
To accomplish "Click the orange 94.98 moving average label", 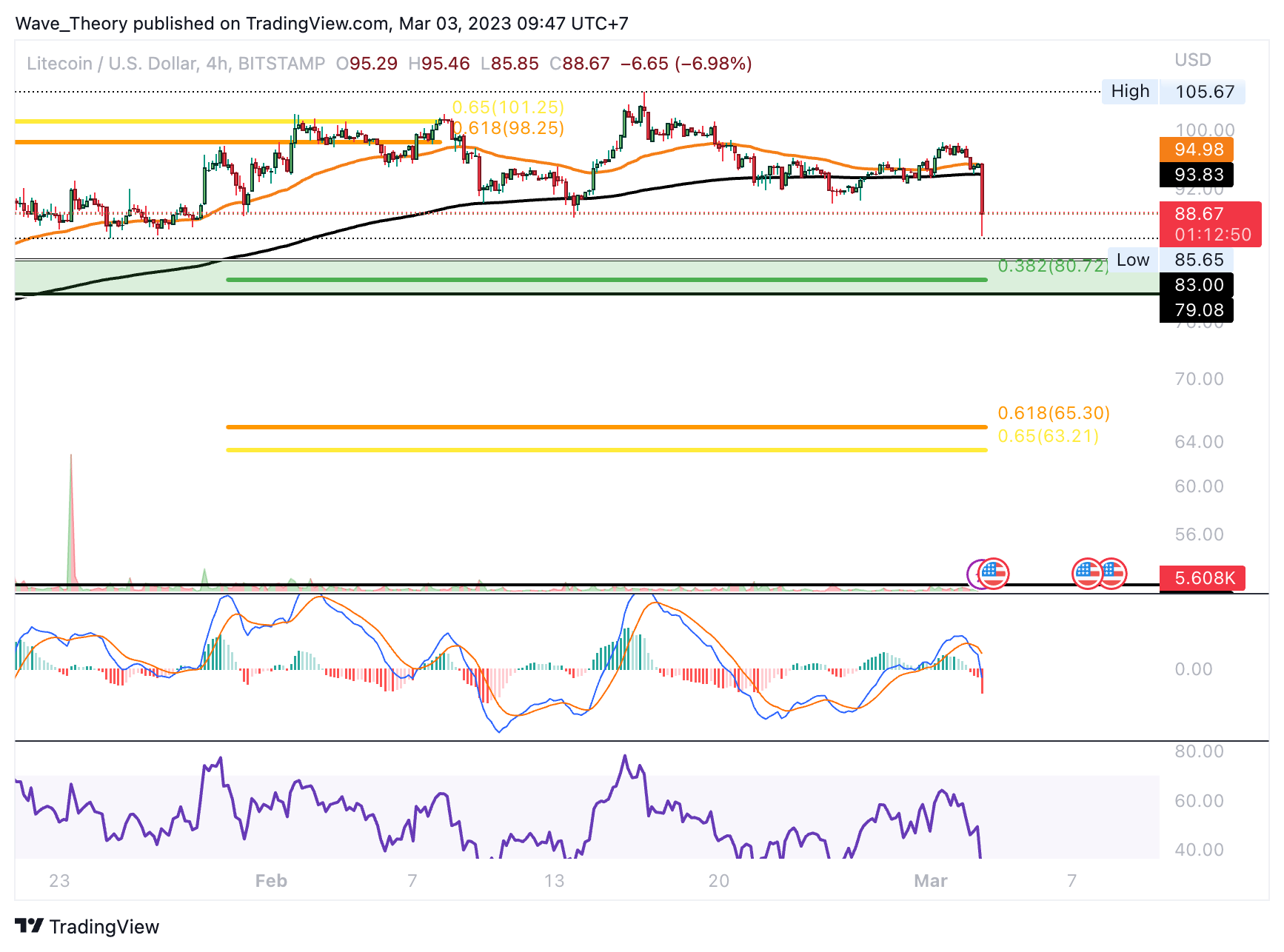I will (1197, 150).
